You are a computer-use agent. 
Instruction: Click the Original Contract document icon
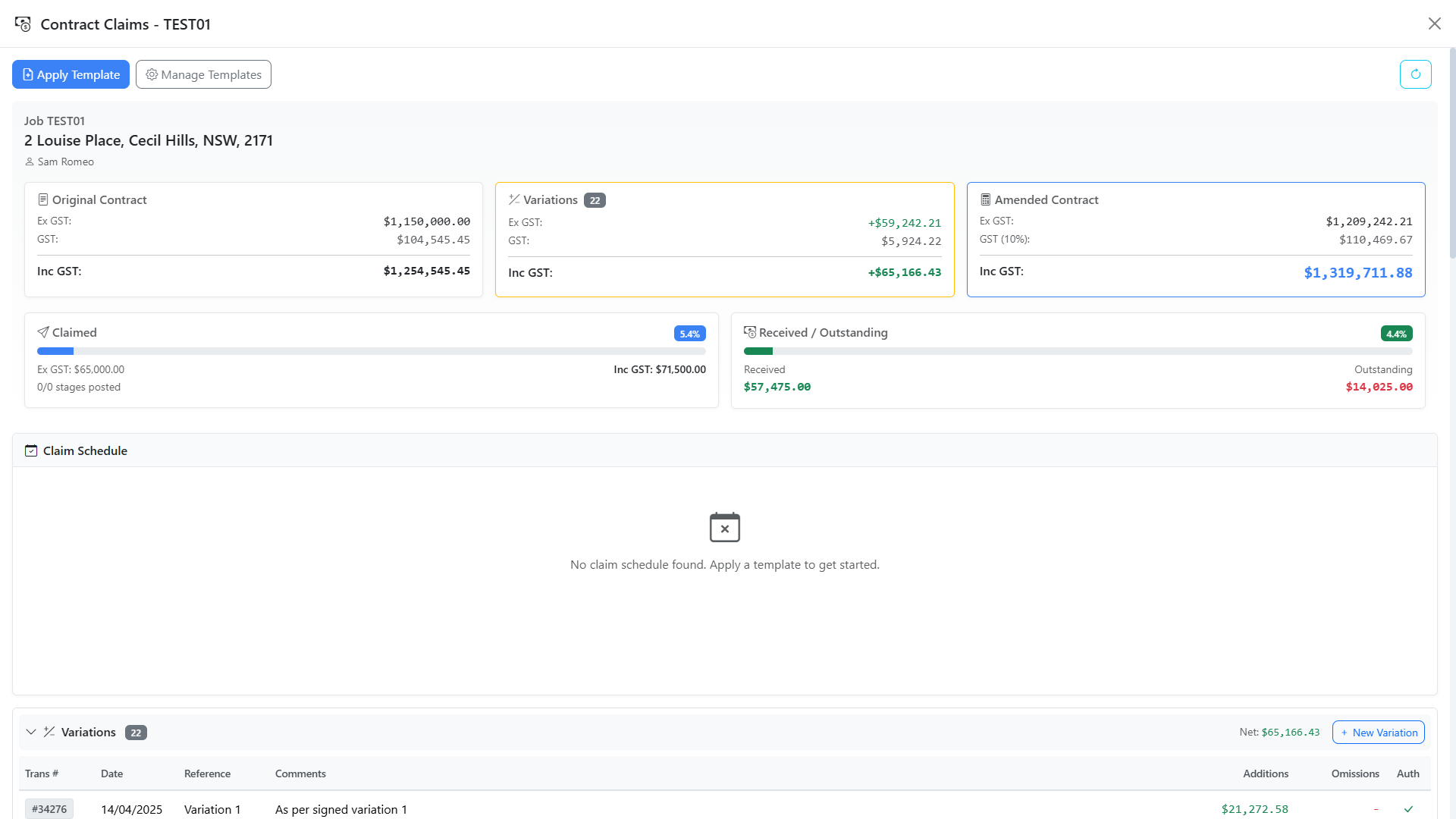pos(42,199)
